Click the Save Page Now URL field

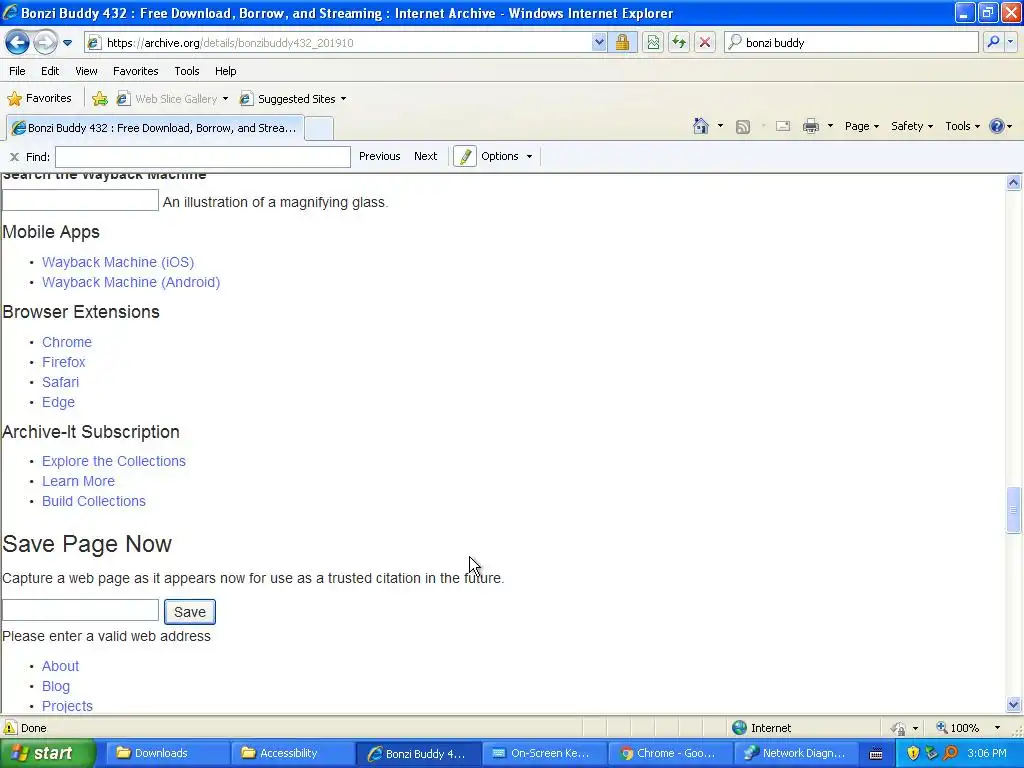point(80,610)
